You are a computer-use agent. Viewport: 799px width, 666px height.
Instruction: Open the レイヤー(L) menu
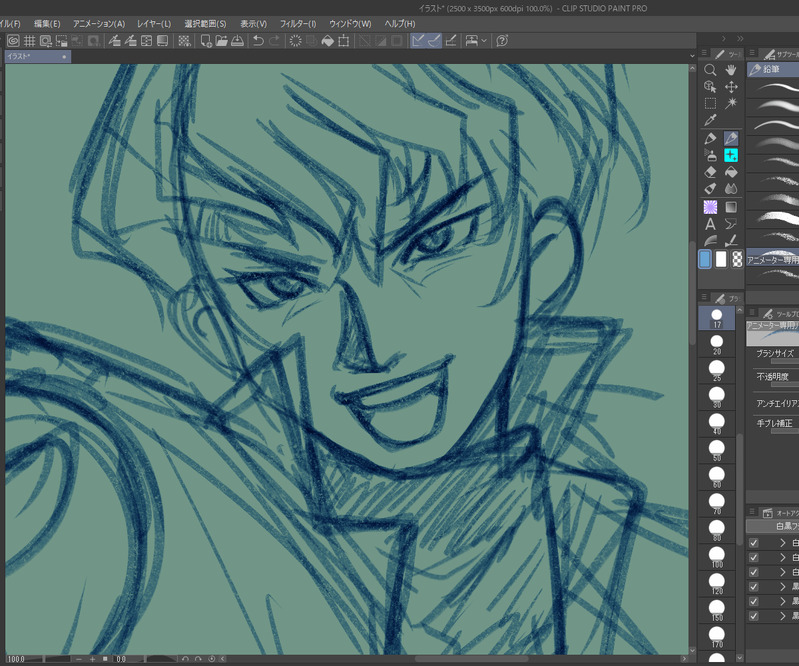tap(154, 23)
